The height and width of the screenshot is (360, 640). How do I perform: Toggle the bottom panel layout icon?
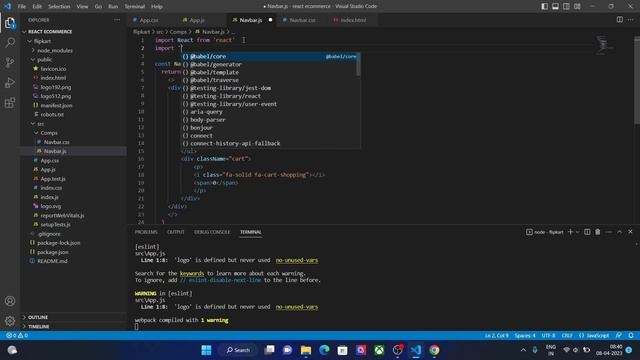click(556, 6)
